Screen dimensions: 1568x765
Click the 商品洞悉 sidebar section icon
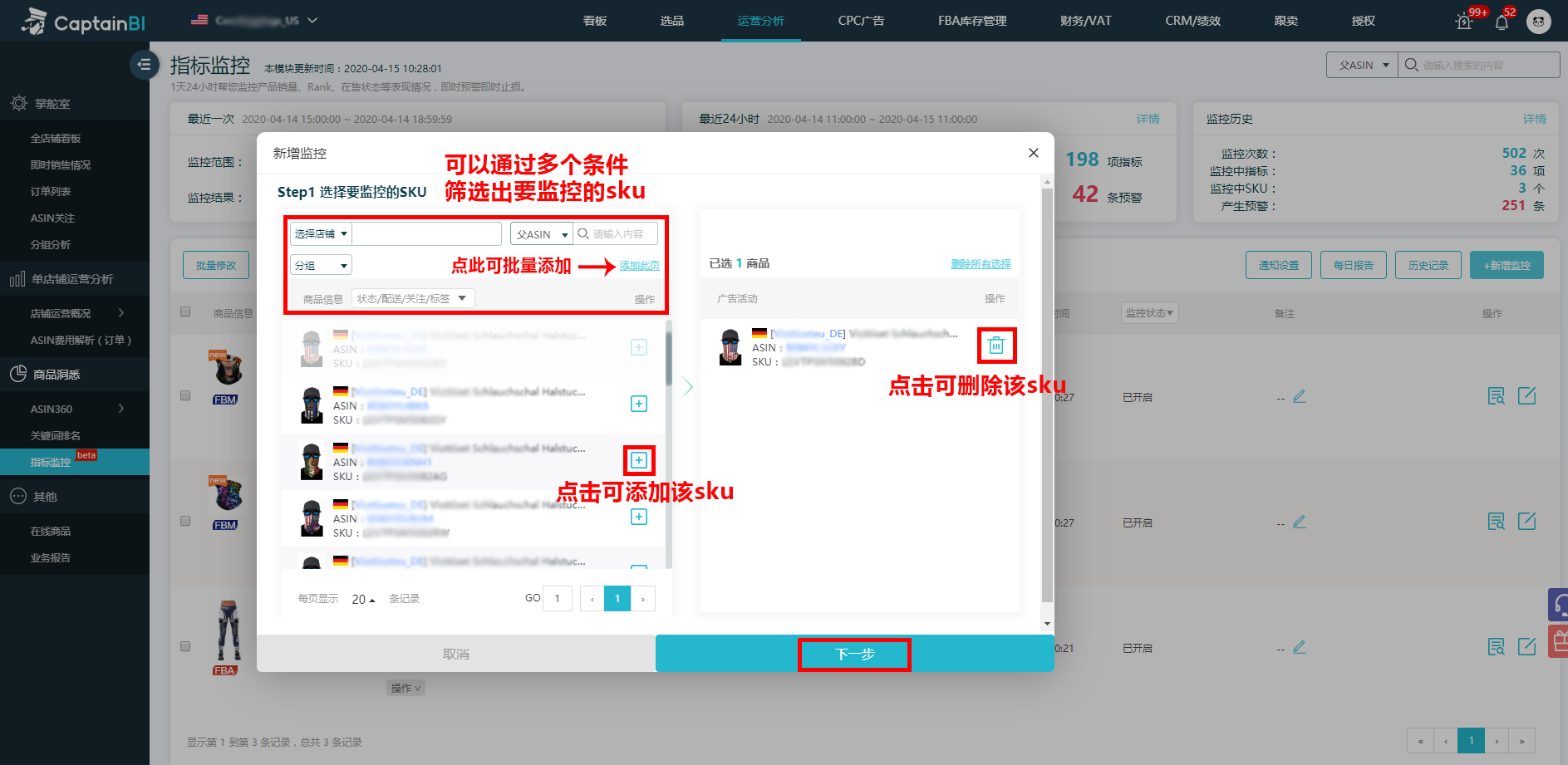coord(18,374)
